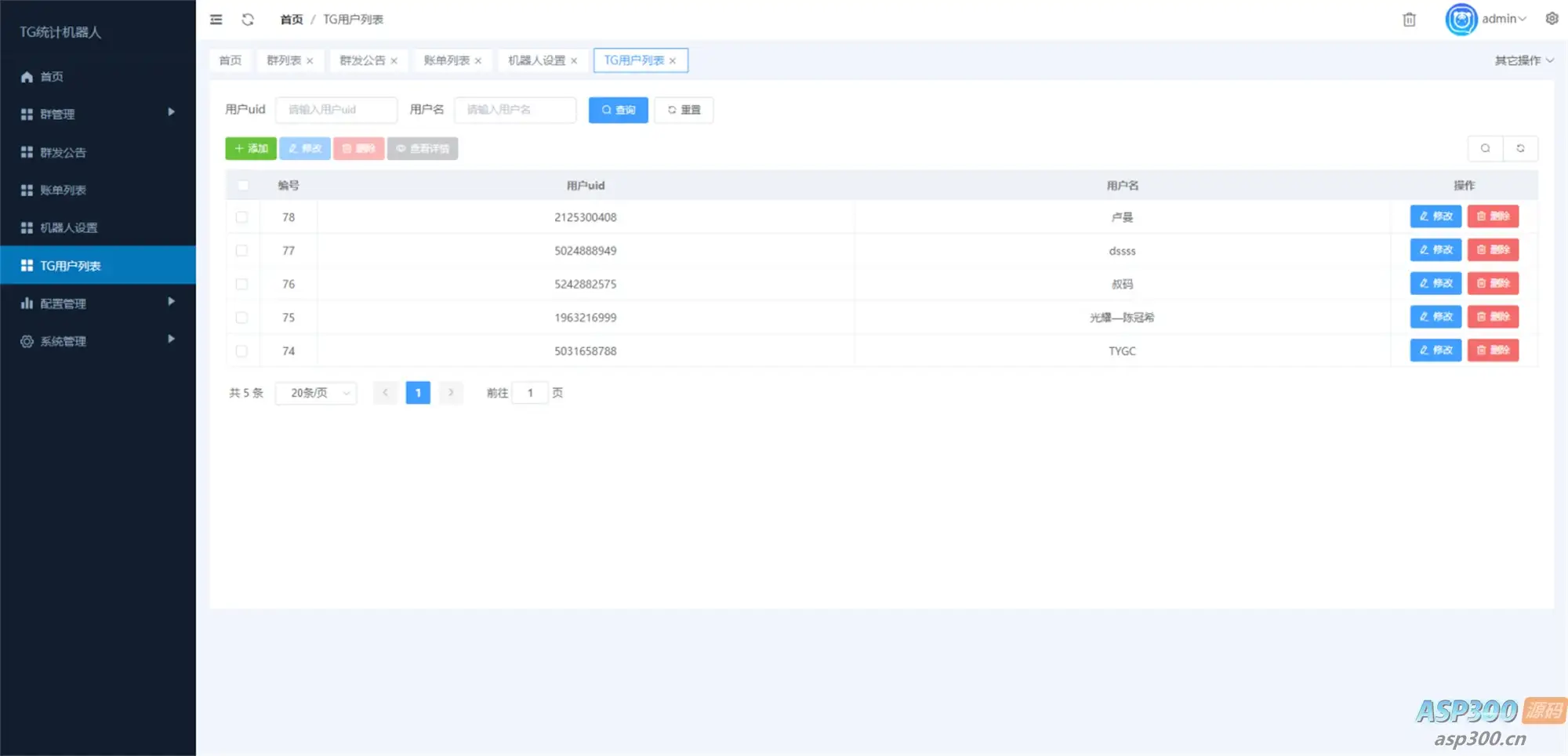Check the row 76 checkbox
The height and width of the screenshot is (756, 1568).
pos(241,284)
